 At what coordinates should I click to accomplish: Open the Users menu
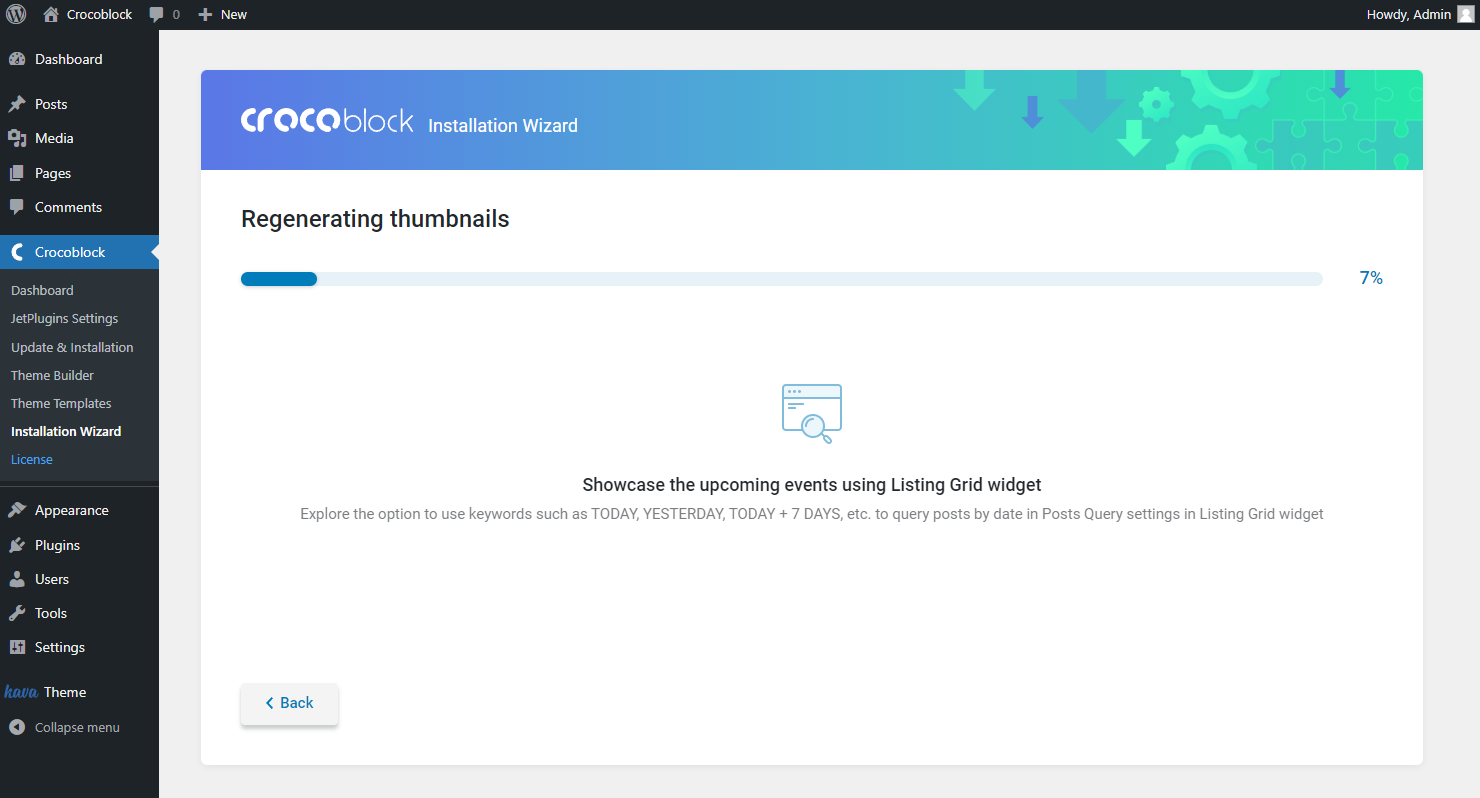[x=79, y=579]
